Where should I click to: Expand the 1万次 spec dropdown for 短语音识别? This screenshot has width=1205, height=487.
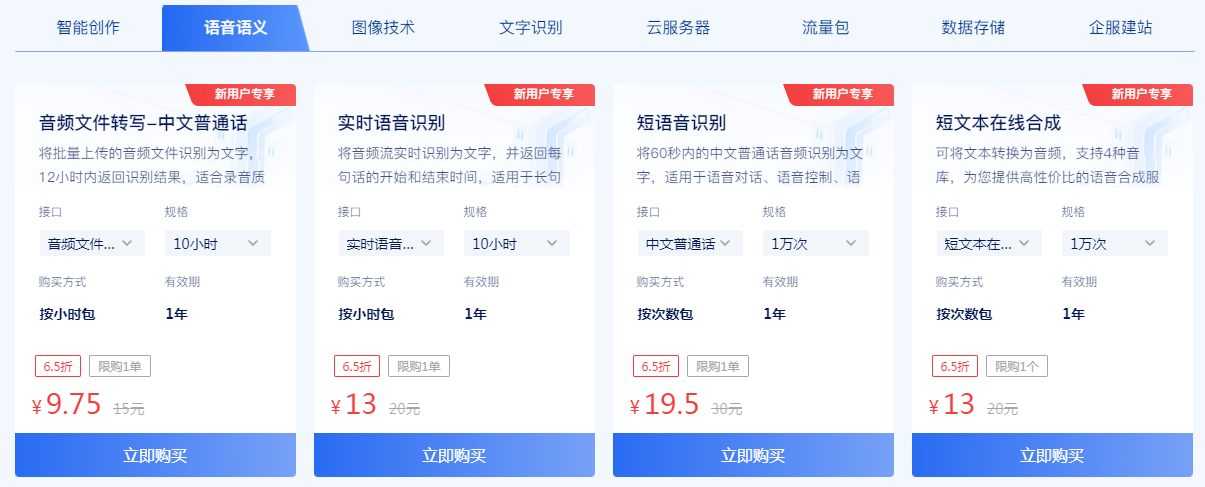[x=815, y=243]
